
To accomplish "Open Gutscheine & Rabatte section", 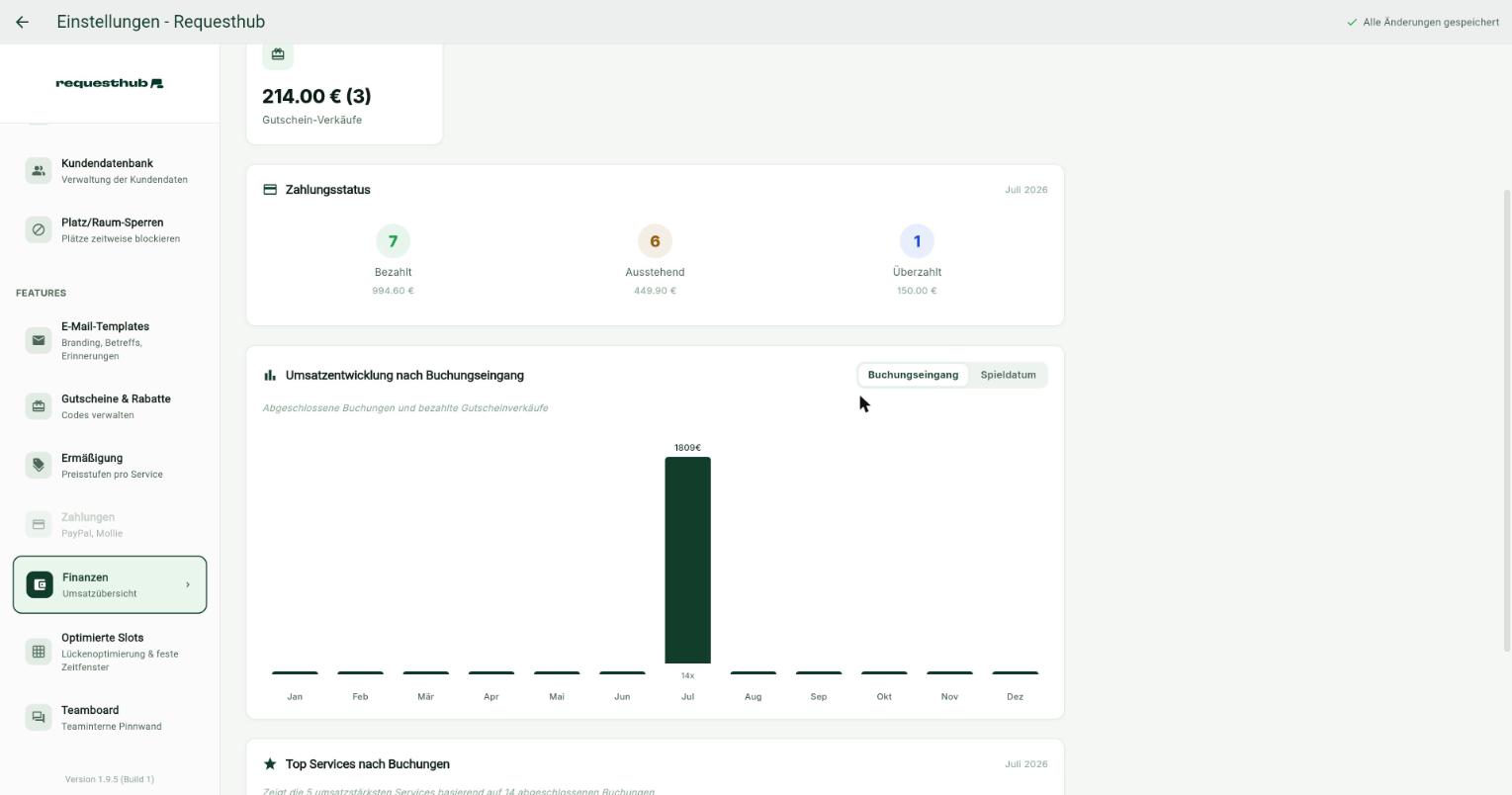I will tap(110, 406).
